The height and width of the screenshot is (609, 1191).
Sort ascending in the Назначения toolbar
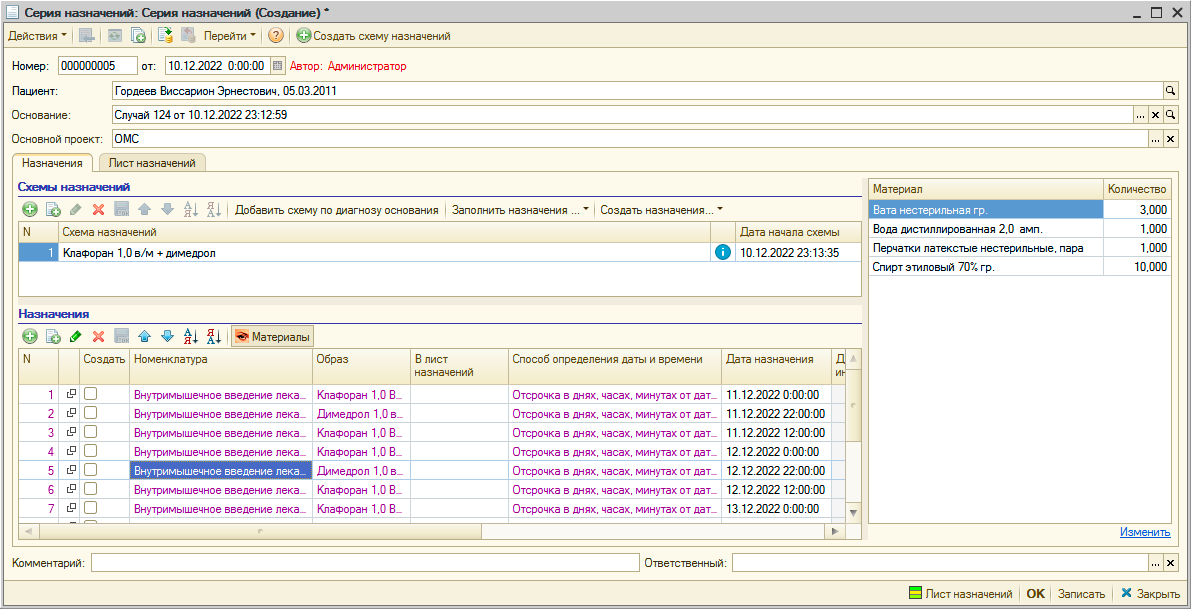pos(190,337)
